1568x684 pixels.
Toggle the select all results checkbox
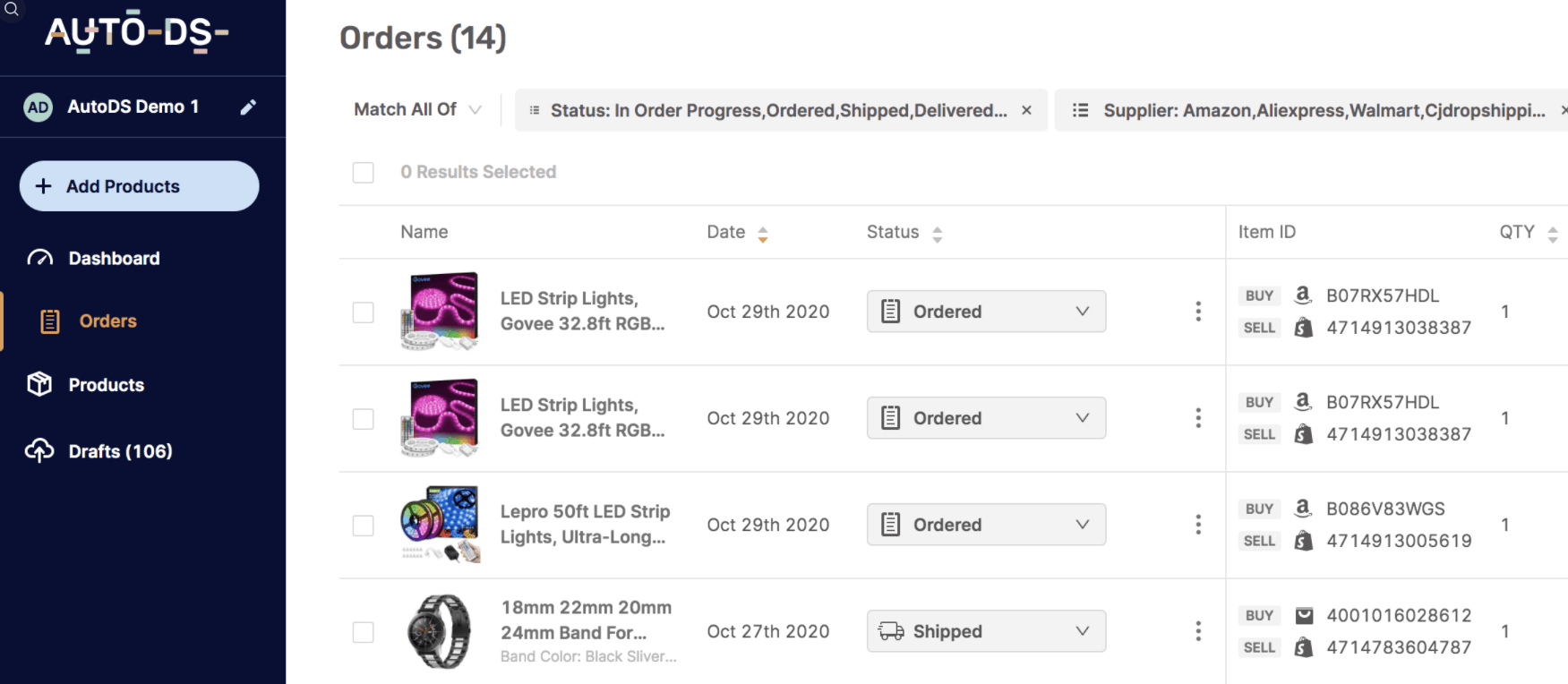click(x=364, y=172)
